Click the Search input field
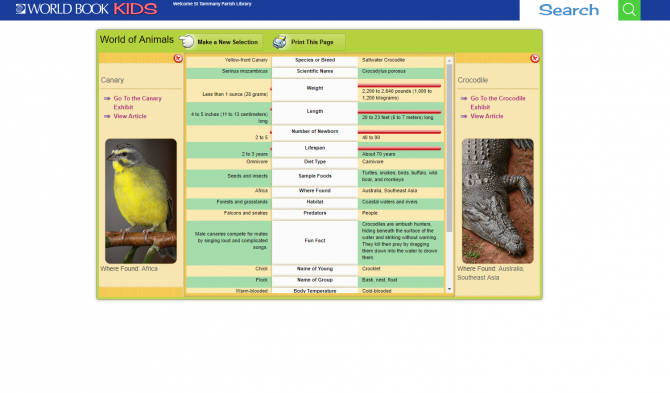This screenshot has width=670, height=393. pyautogui.click(x=569, y=10)
